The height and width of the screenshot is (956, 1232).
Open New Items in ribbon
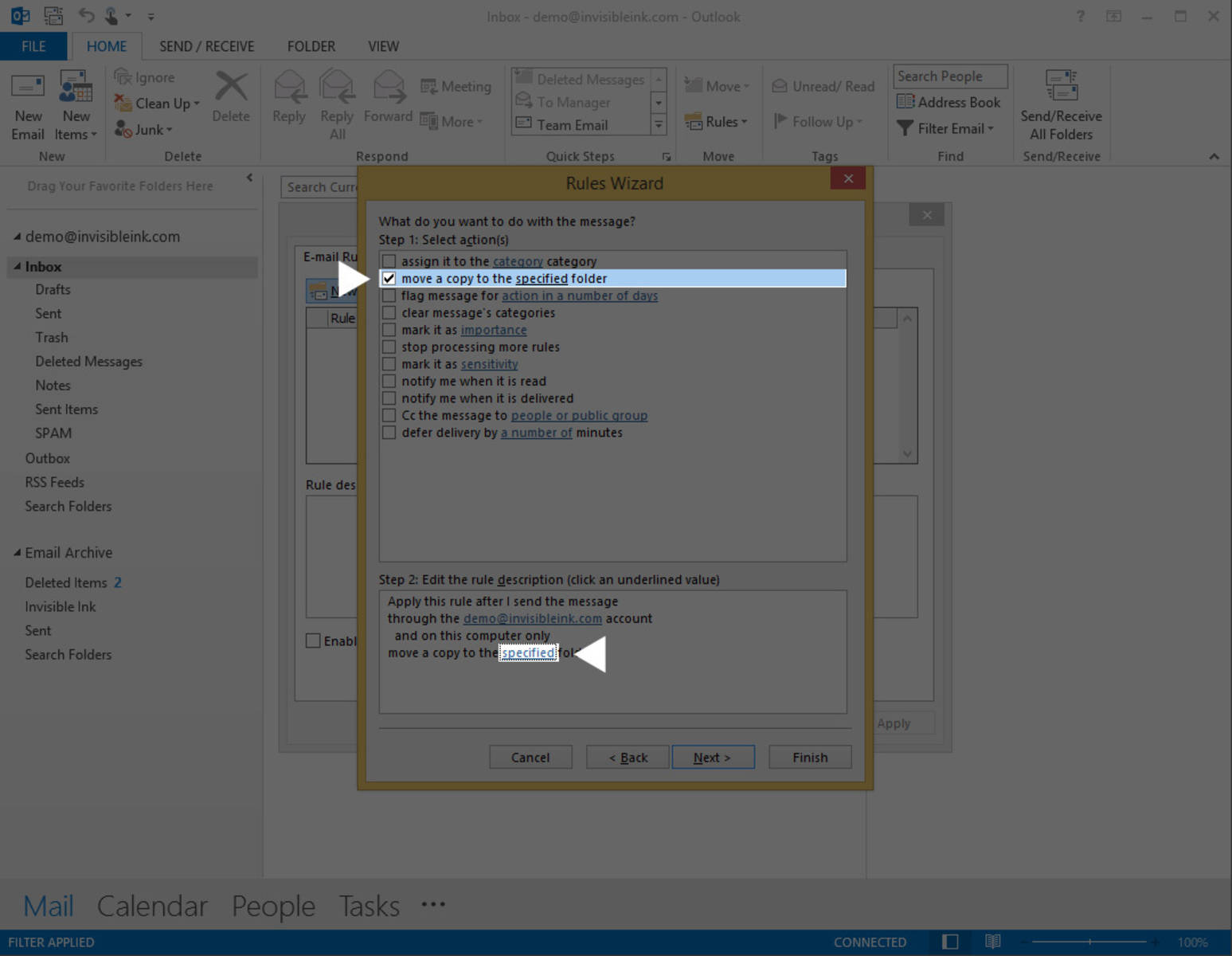click(76, 106)
